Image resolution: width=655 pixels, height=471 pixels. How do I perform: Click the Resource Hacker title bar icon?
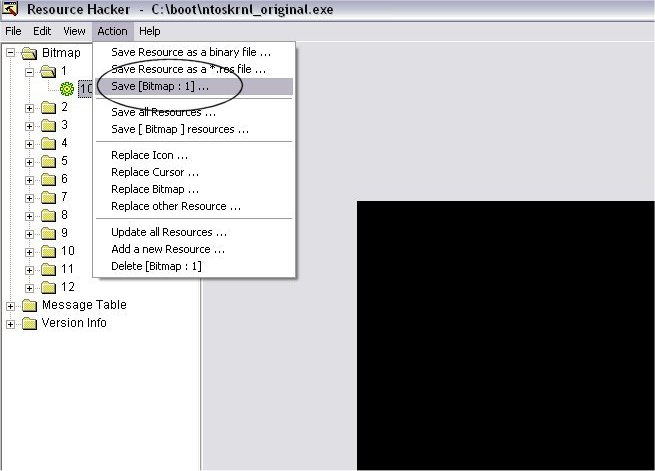10,9
